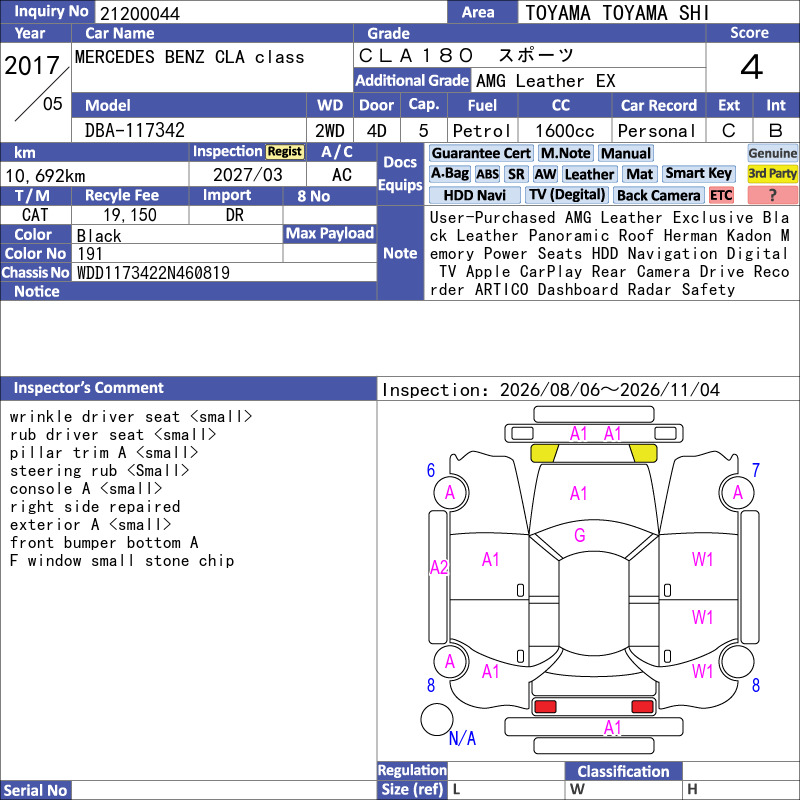Click the yellow left headlight on diagram
800x800 pixels.
click(544, 453)
